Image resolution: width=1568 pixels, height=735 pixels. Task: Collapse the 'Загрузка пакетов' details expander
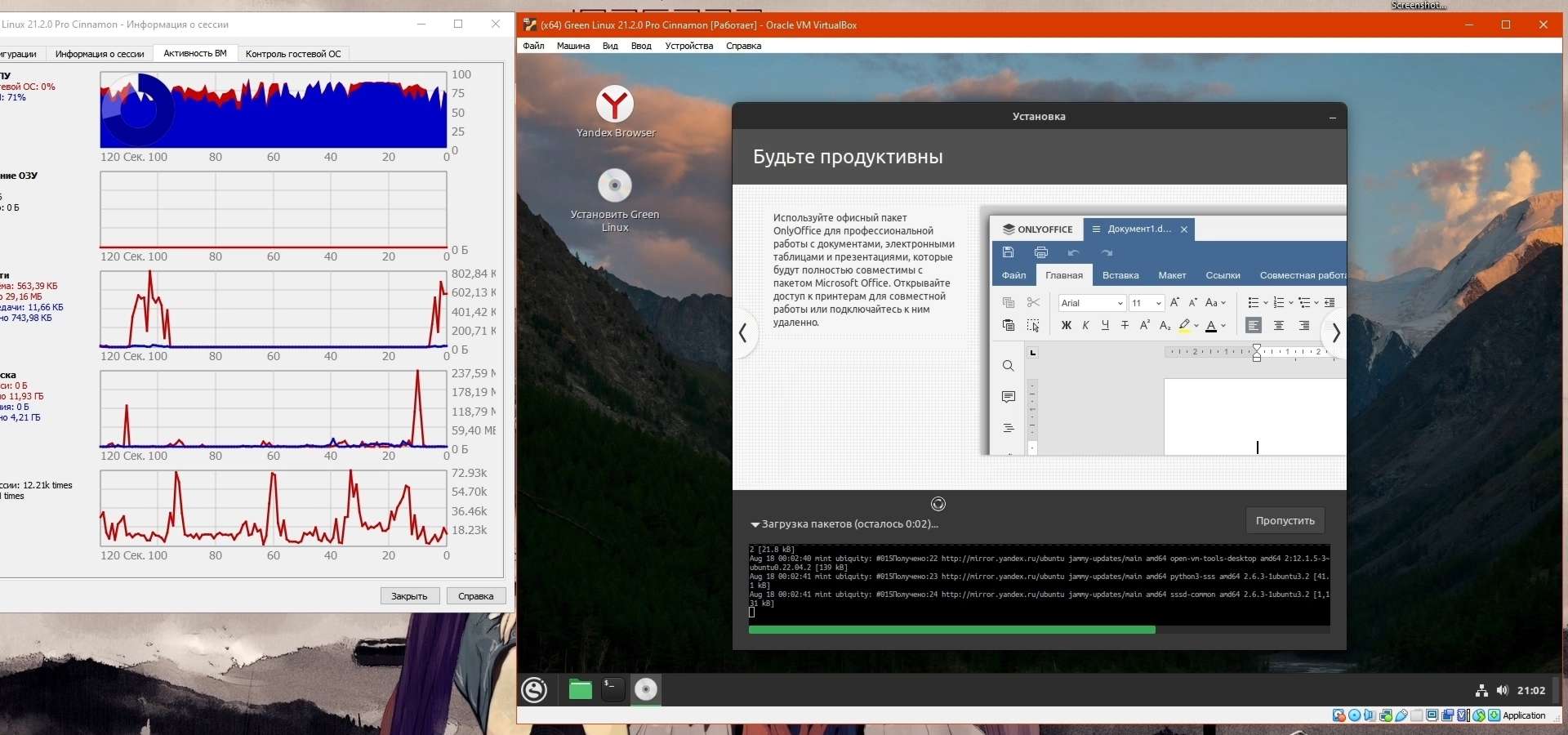755,525
